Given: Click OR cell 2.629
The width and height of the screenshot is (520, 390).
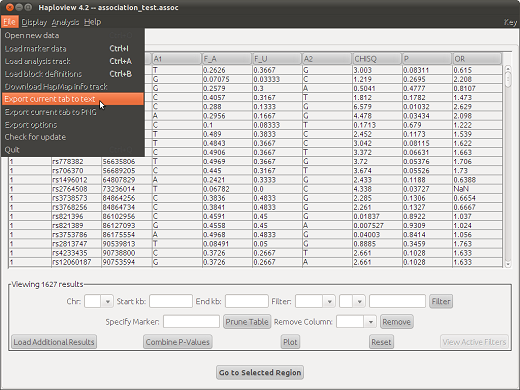Looking at the screenshot, I should [x=477, y=107].
